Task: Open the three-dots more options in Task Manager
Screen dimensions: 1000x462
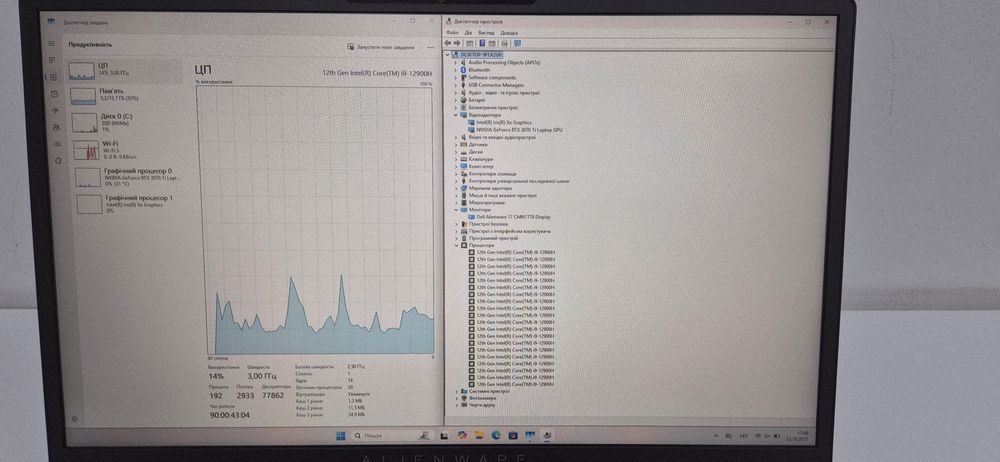Action: pyautogui.click(x=431, y=47)
